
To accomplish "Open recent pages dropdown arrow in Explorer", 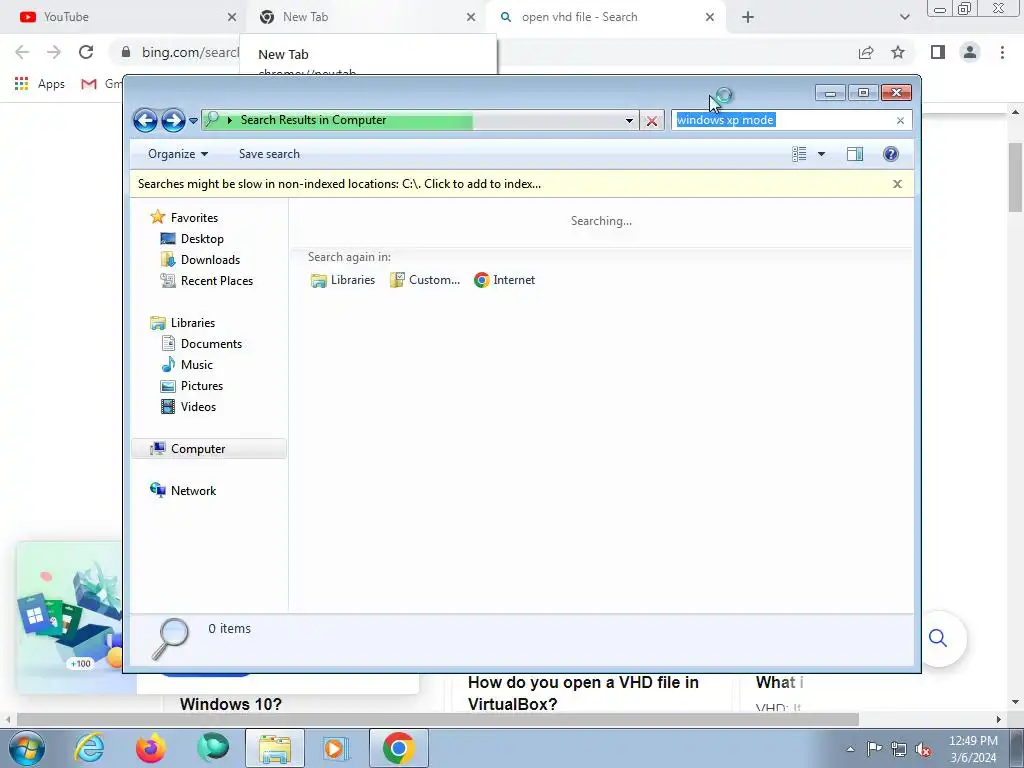I will (x=193, y=121).
